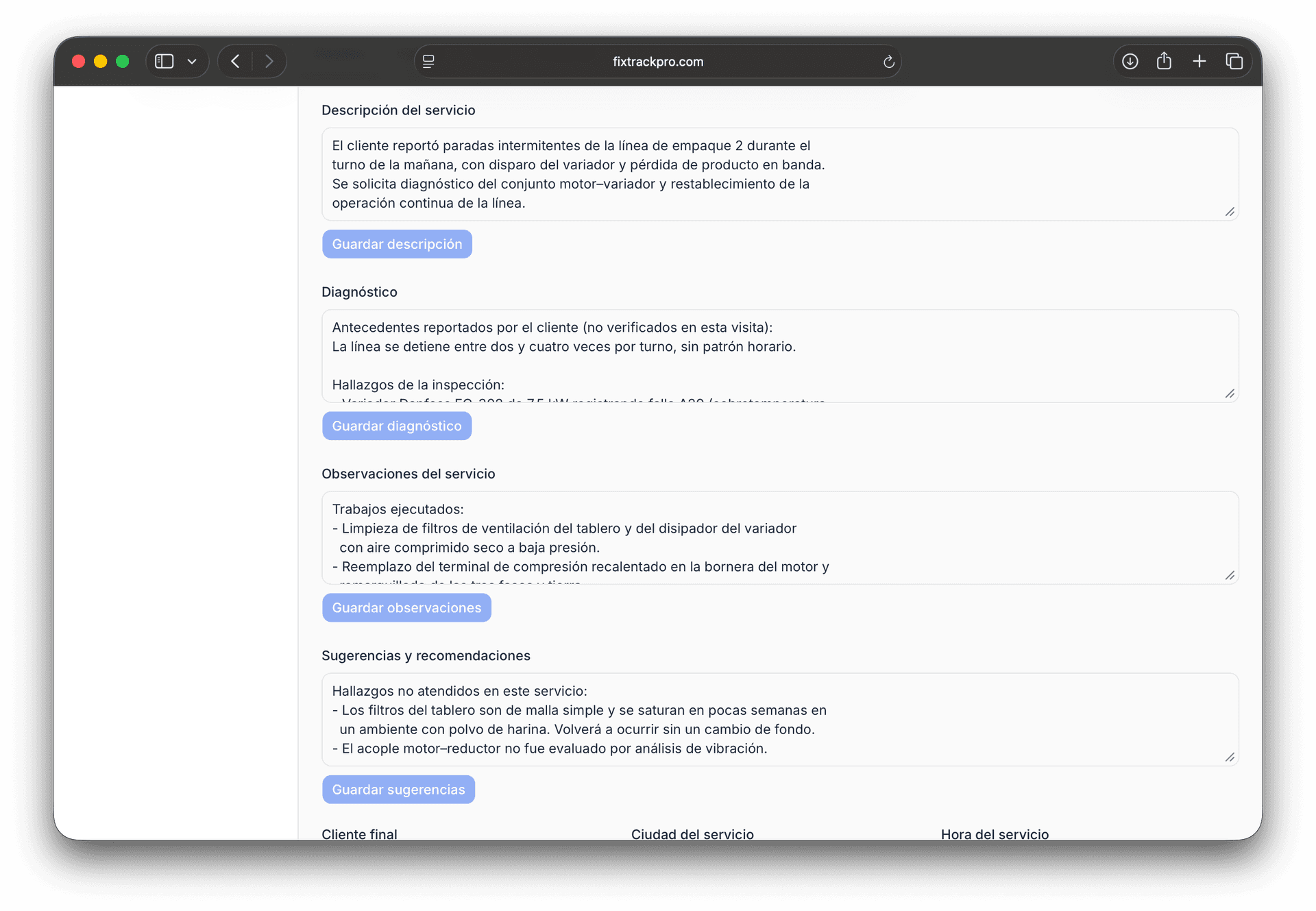Screen dimensions: 1316x911
Task: Open a new tab with plus icon
Action: (x=1199, y=62)
